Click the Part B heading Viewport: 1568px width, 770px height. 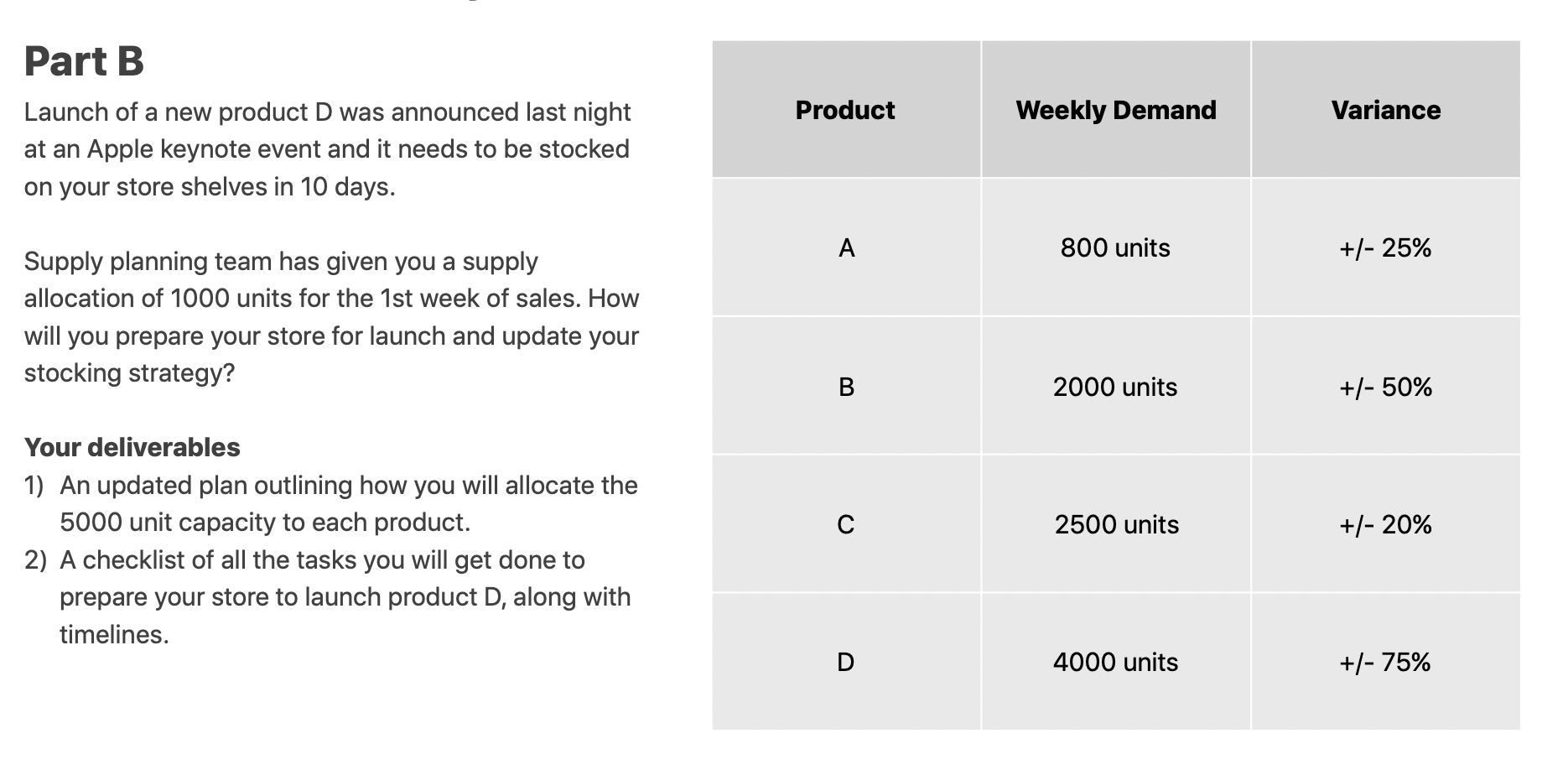pyautogui.click(x=84, y=61)
